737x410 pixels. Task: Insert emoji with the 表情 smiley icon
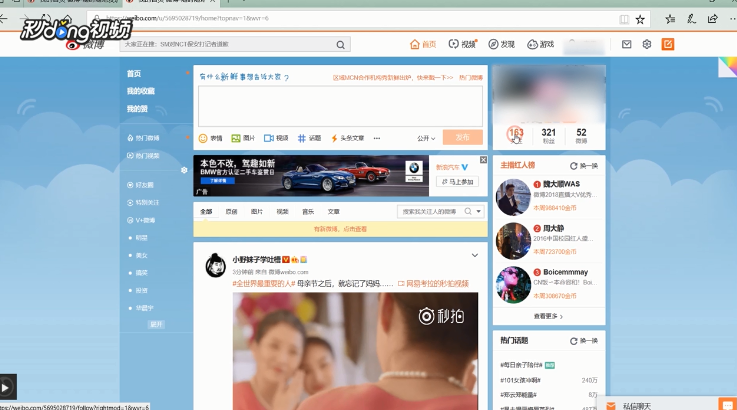(203, 138)
